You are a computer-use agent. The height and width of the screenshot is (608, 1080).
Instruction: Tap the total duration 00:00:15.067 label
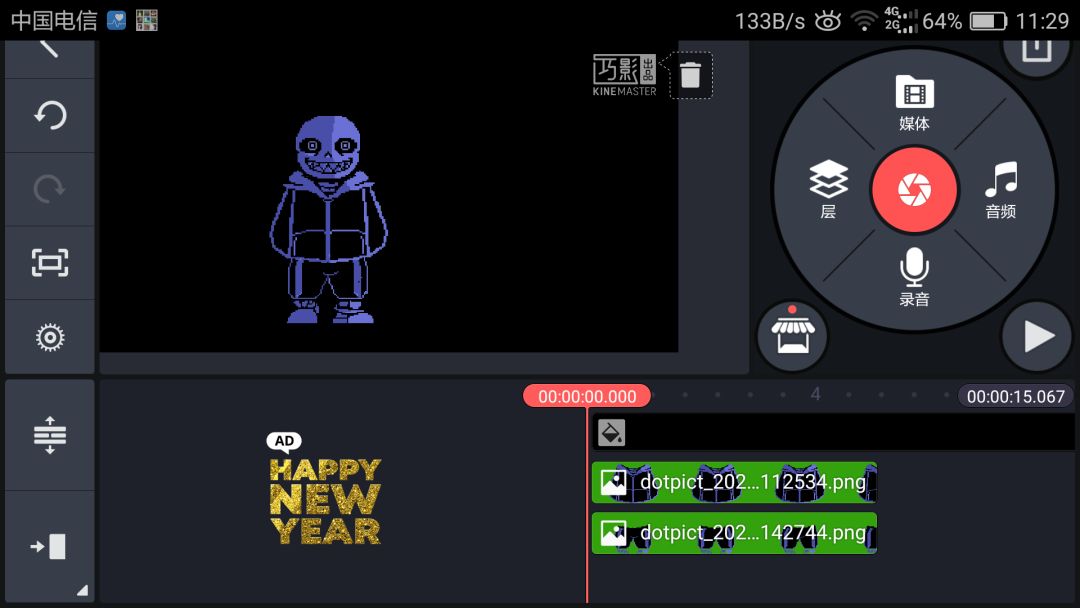1015,397
